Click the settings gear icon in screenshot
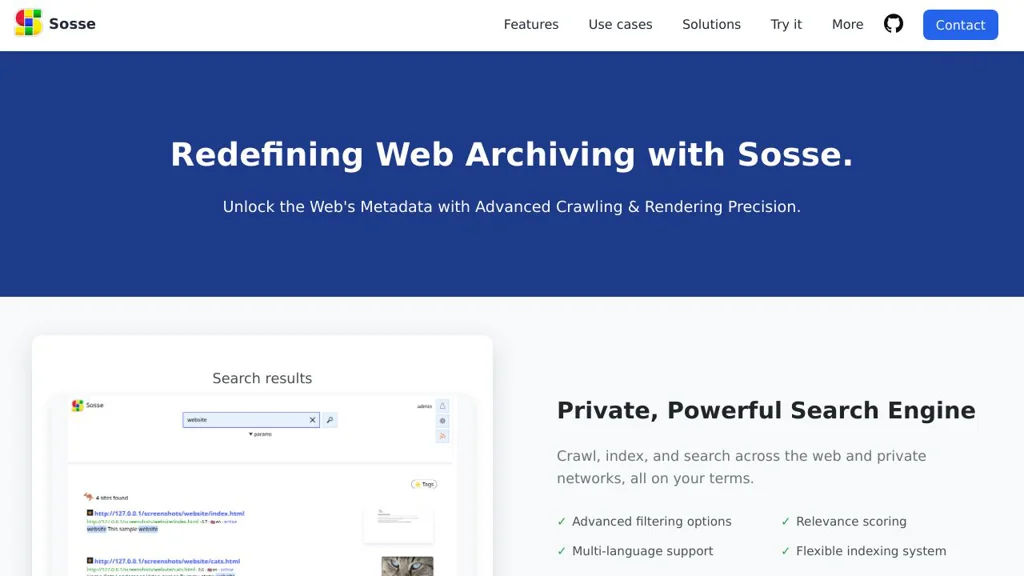The width and height of the screenshot is (1024, 576). pos(442,421)
